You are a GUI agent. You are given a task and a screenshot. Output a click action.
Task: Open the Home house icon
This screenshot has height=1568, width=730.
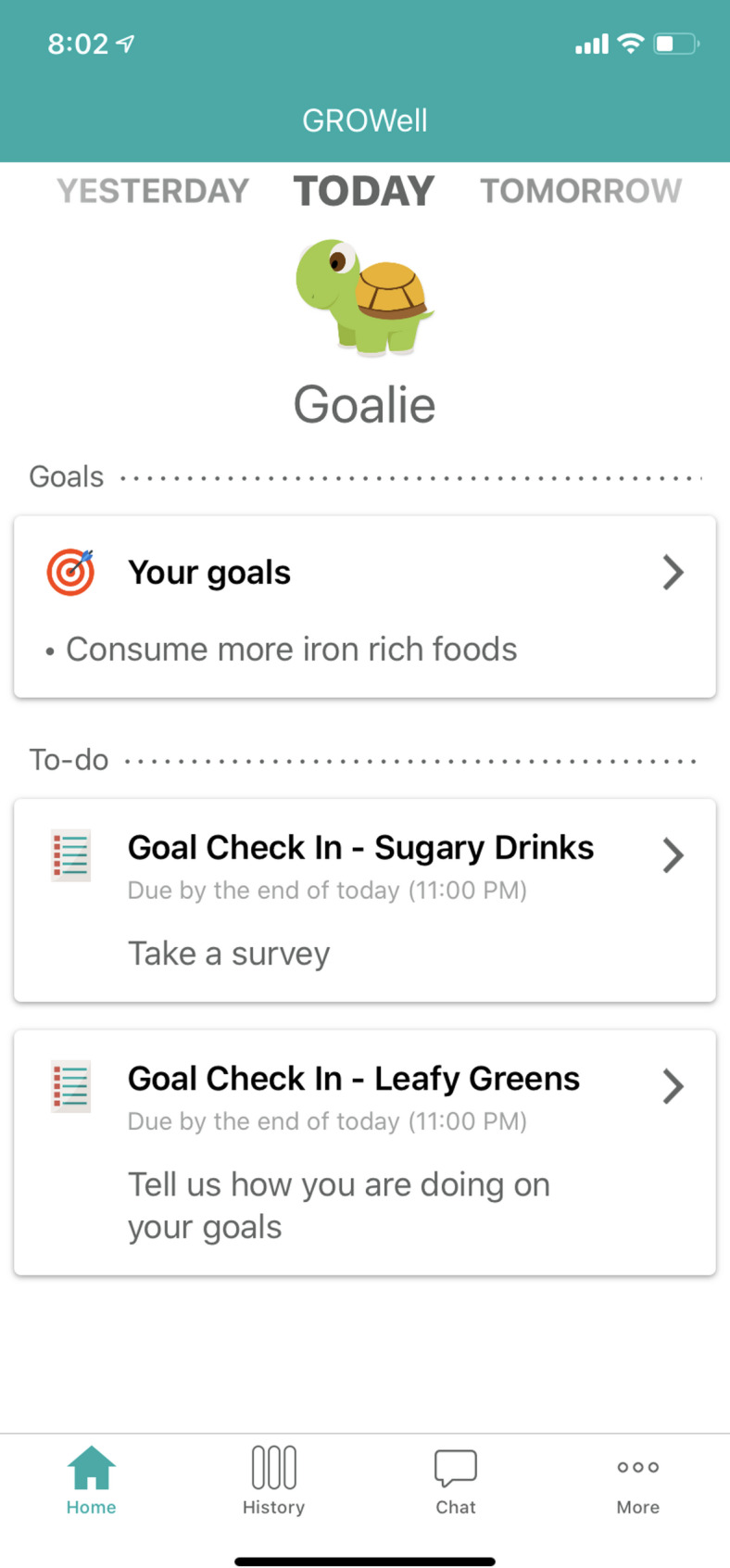click(92, 1468)
